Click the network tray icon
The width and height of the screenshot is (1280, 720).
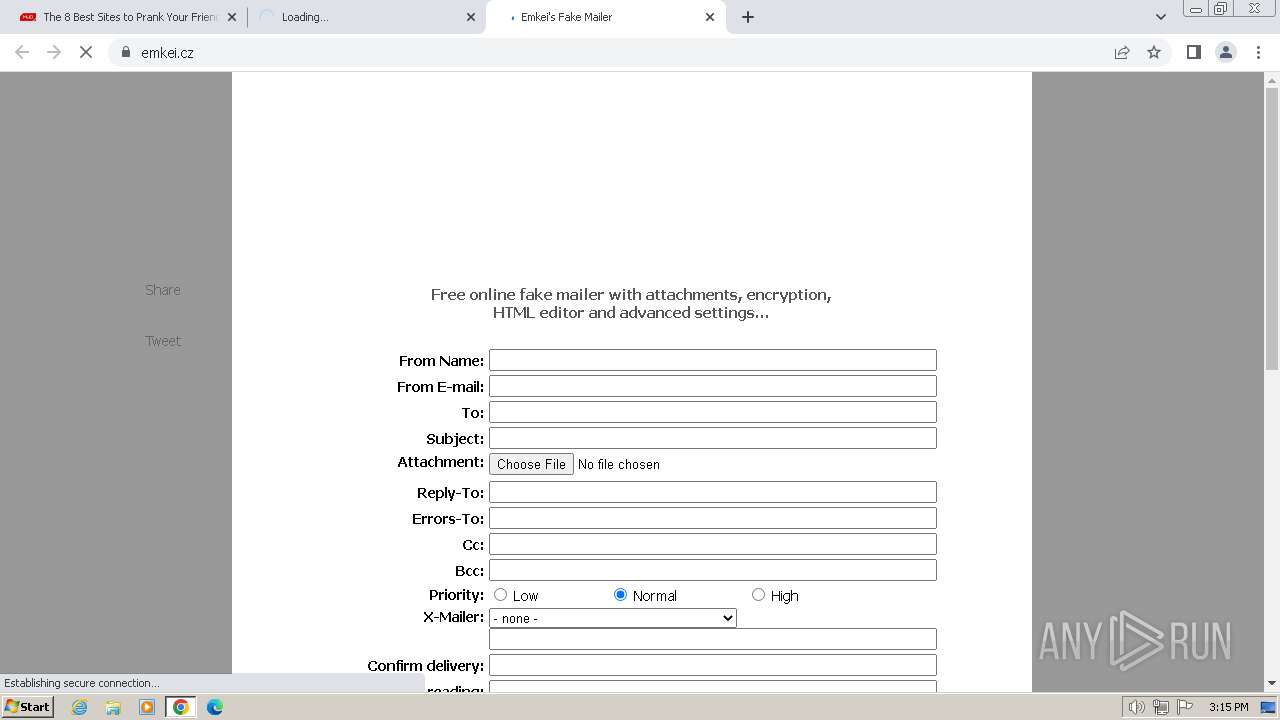point(1161,707)
